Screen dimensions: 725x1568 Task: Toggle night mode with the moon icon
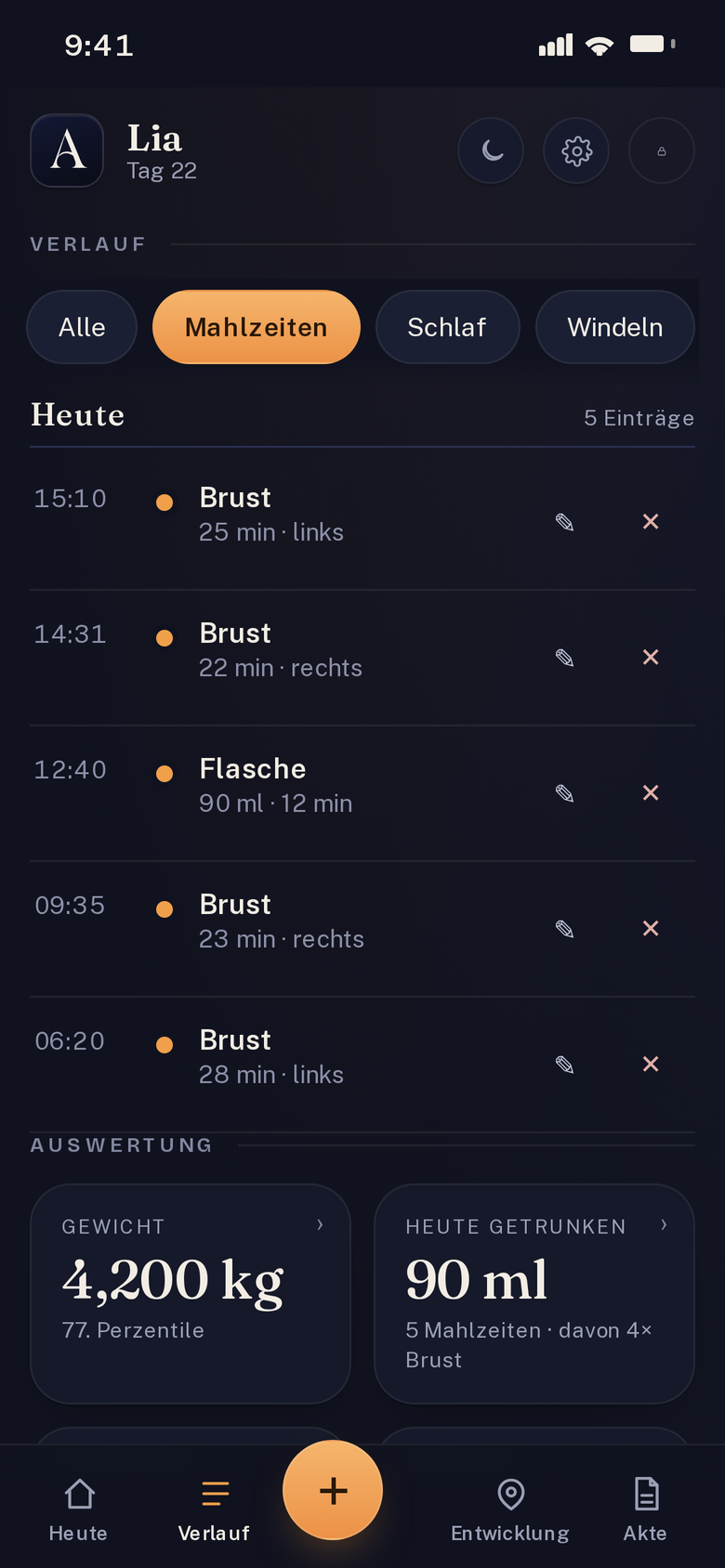[x=491, y=150]
